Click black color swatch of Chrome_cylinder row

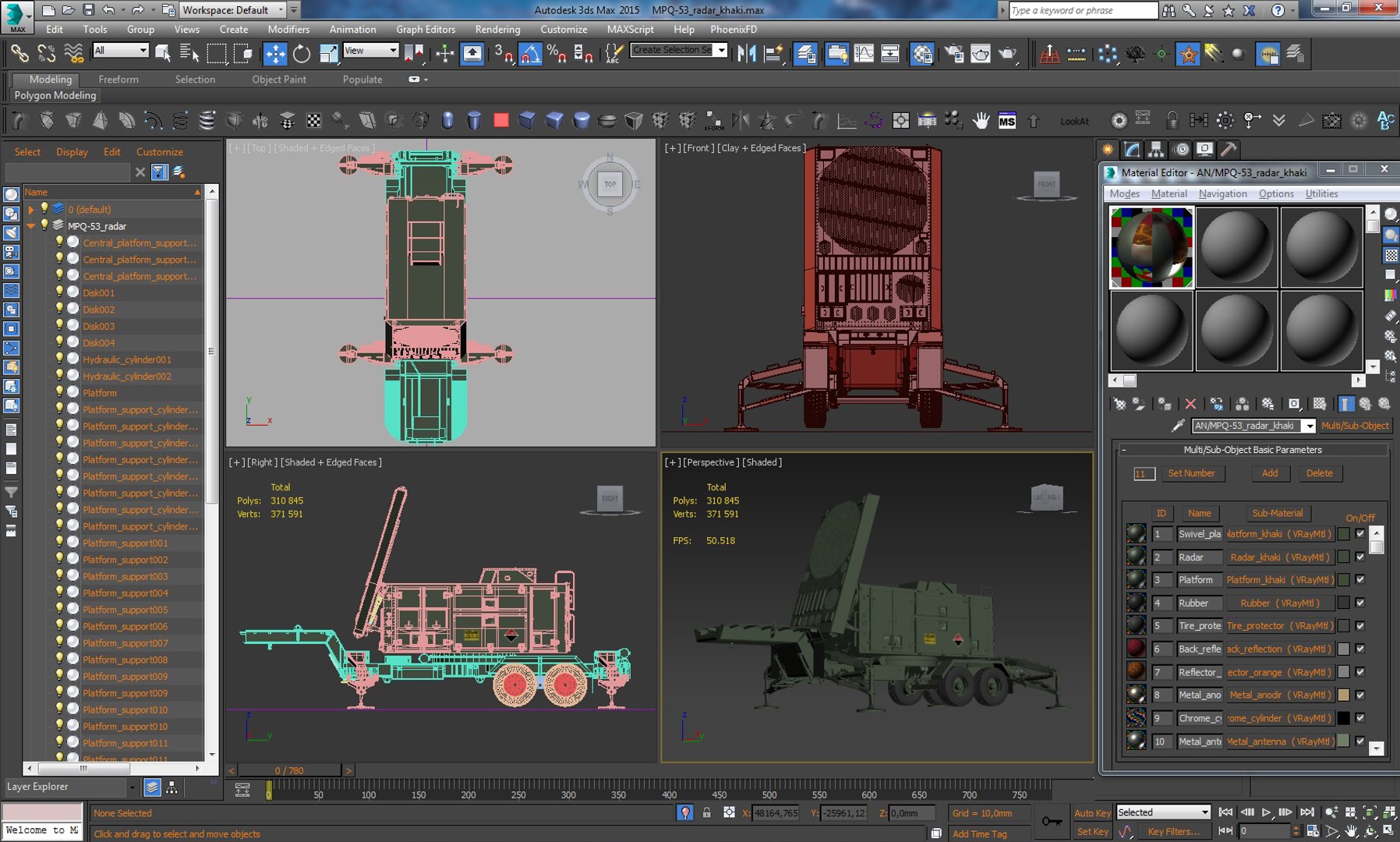1344,718
